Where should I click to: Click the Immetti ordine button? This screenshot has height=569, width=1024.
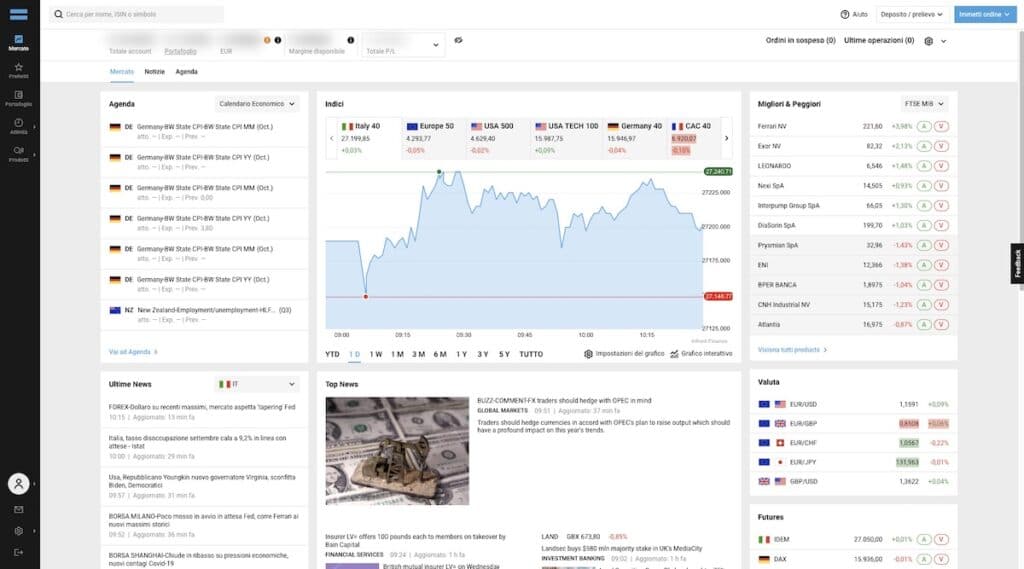pos(984,14)
